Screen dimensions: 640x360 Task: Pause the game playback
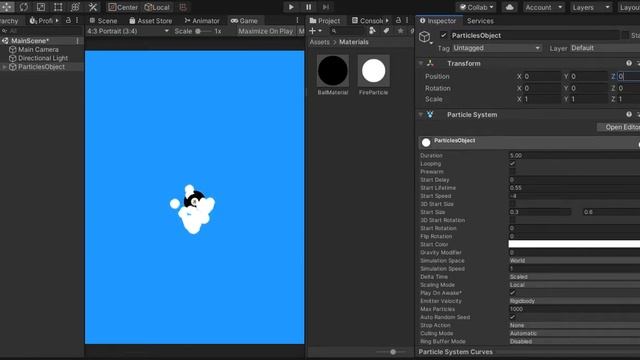click(x=309, y=7)
